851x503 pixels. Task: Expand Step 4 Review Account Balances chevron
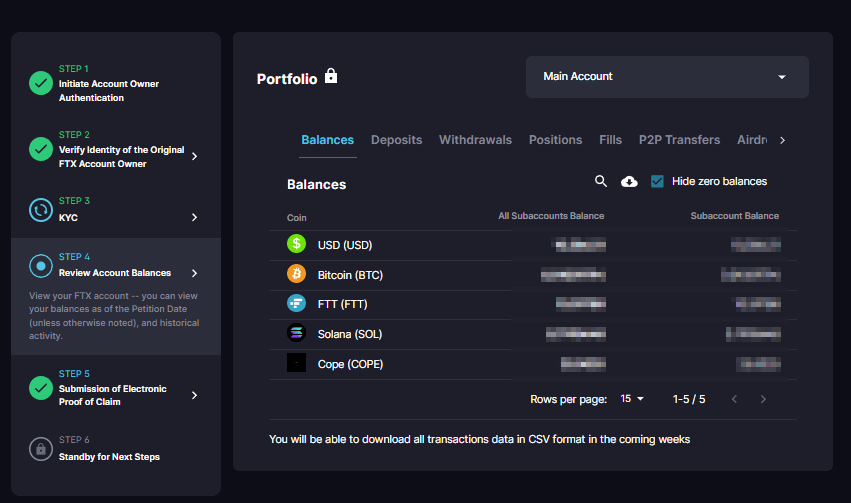[x=194, y=273]
